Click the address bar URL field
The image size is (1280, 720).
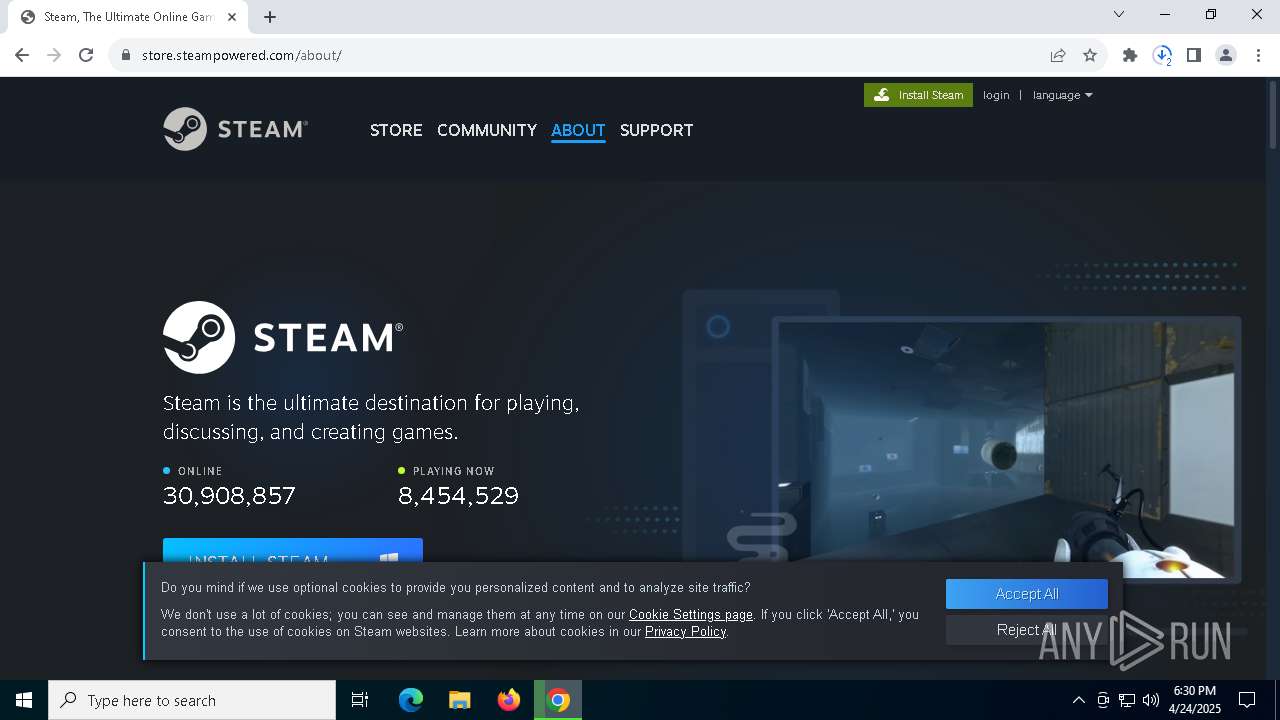point(590,55)
